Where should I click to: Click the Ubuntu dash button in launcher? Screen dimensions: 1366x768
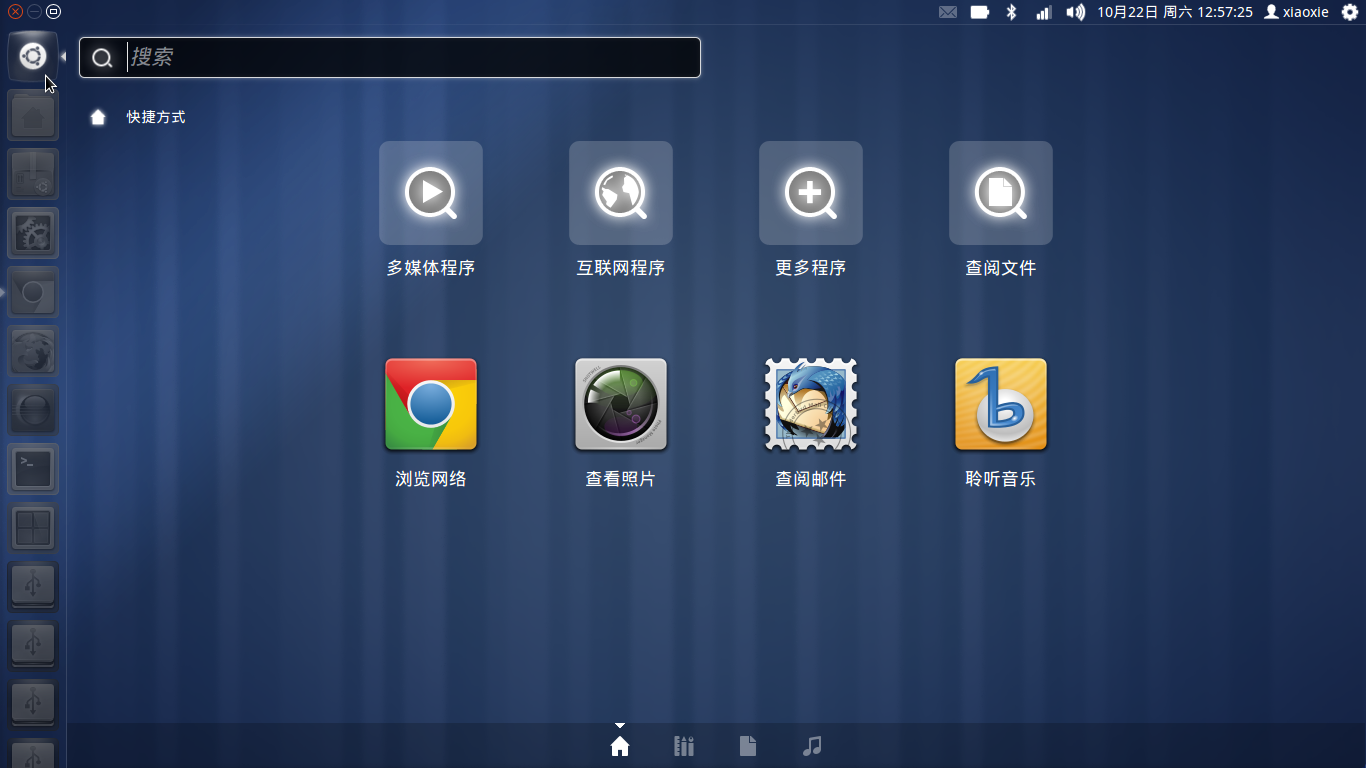[33, 56]
